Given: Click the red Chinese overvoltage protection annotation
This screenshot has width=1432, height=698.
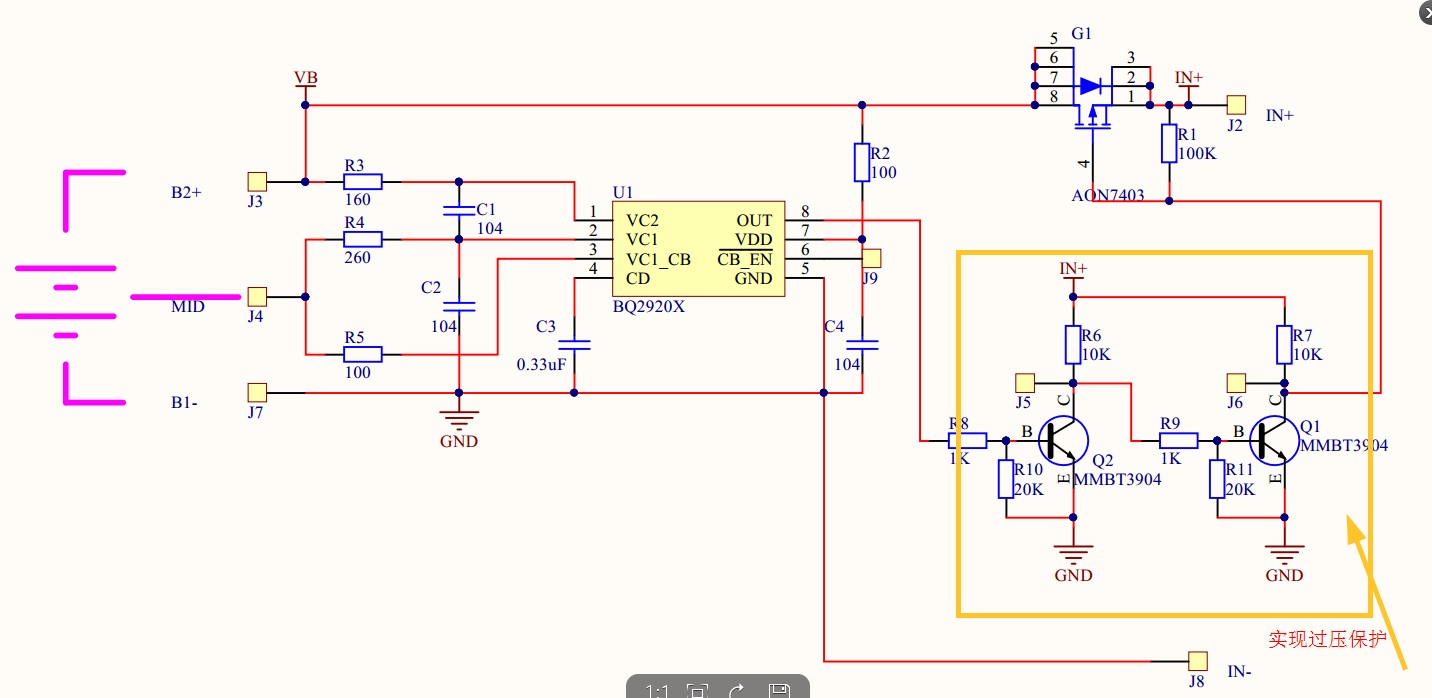Looking at the screenshot, I should click(1327, 638).
